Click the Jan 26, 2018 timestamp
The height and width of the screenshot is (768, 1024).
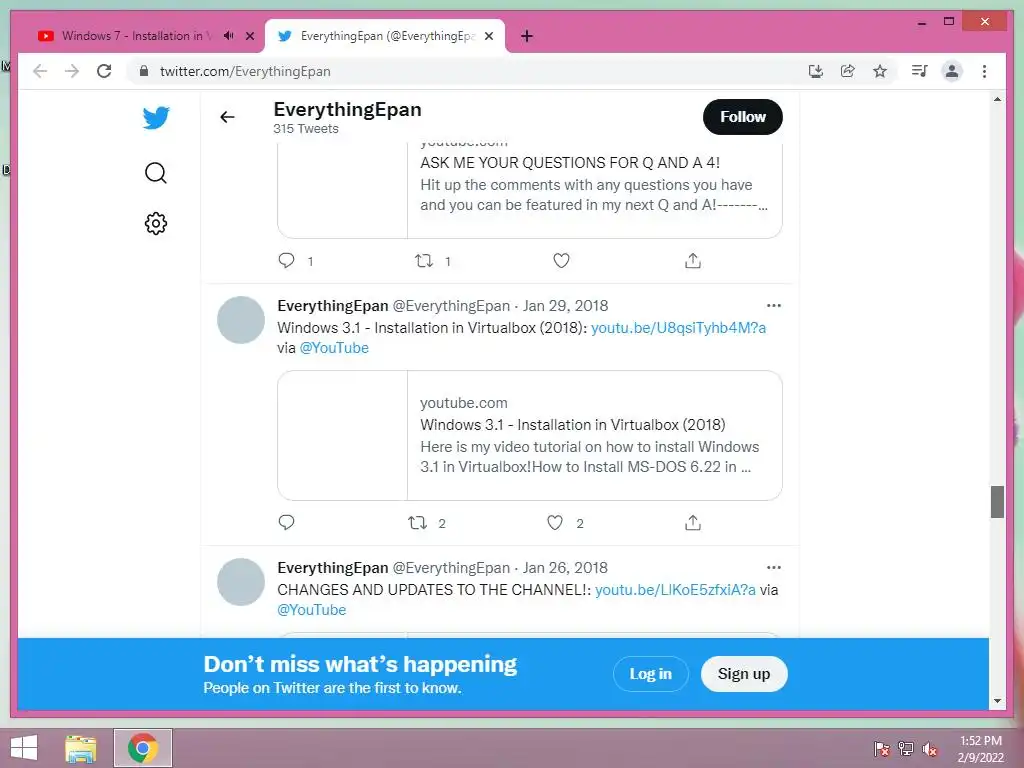pyautogui.click(x=566, y=568)
